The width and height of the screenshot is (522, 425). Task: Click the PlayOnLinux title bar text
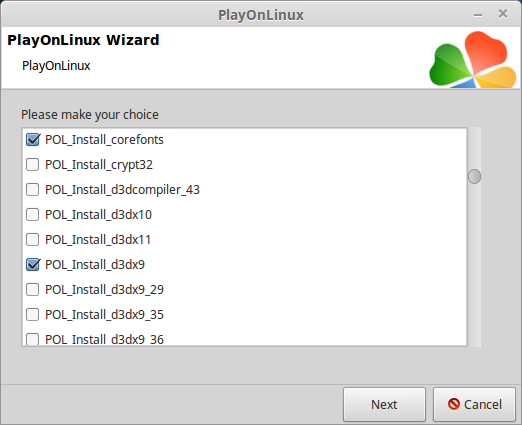click(x=261, y=15)
